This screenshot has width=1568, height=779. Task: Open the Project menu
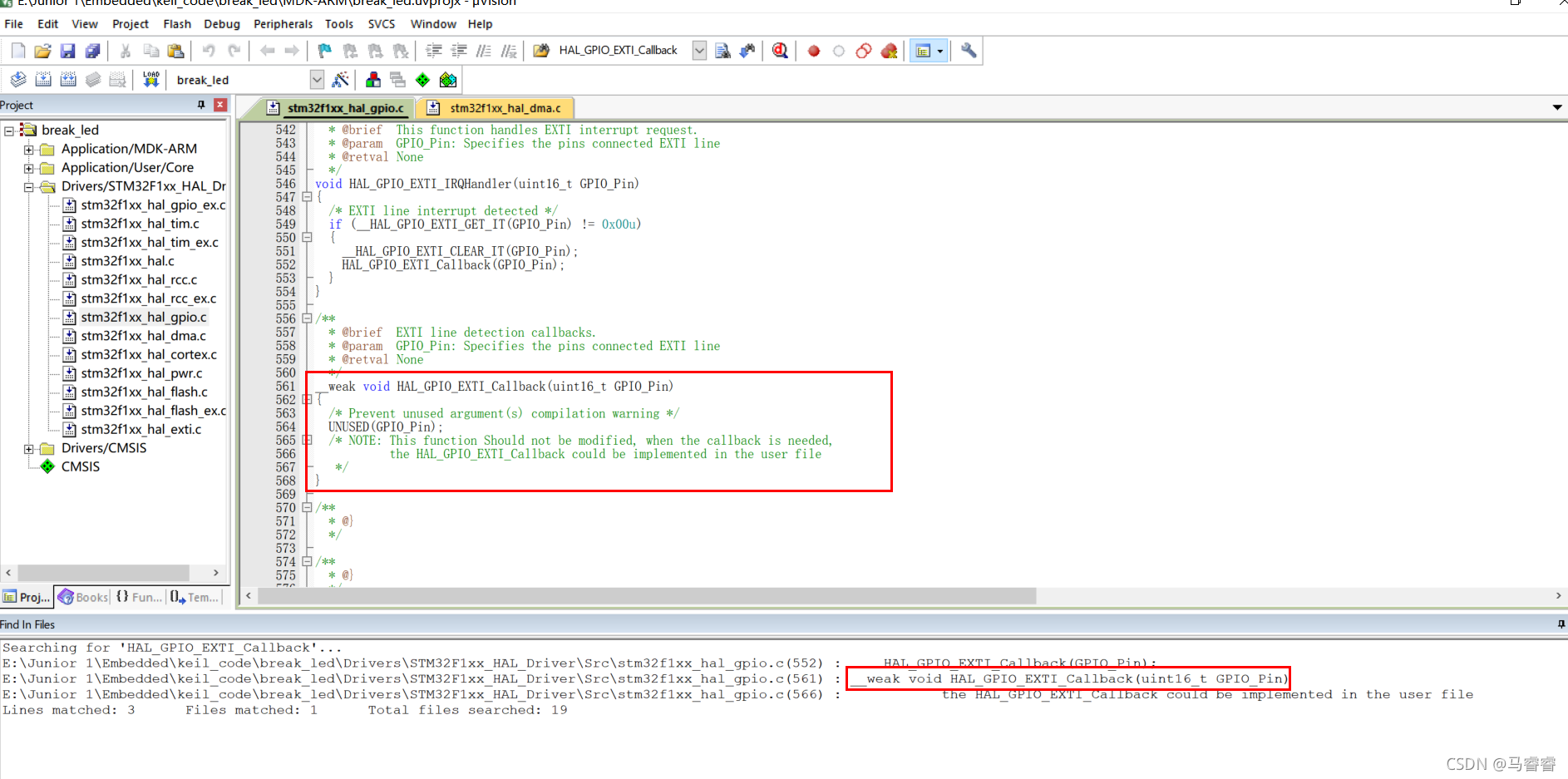pos(131,24)
